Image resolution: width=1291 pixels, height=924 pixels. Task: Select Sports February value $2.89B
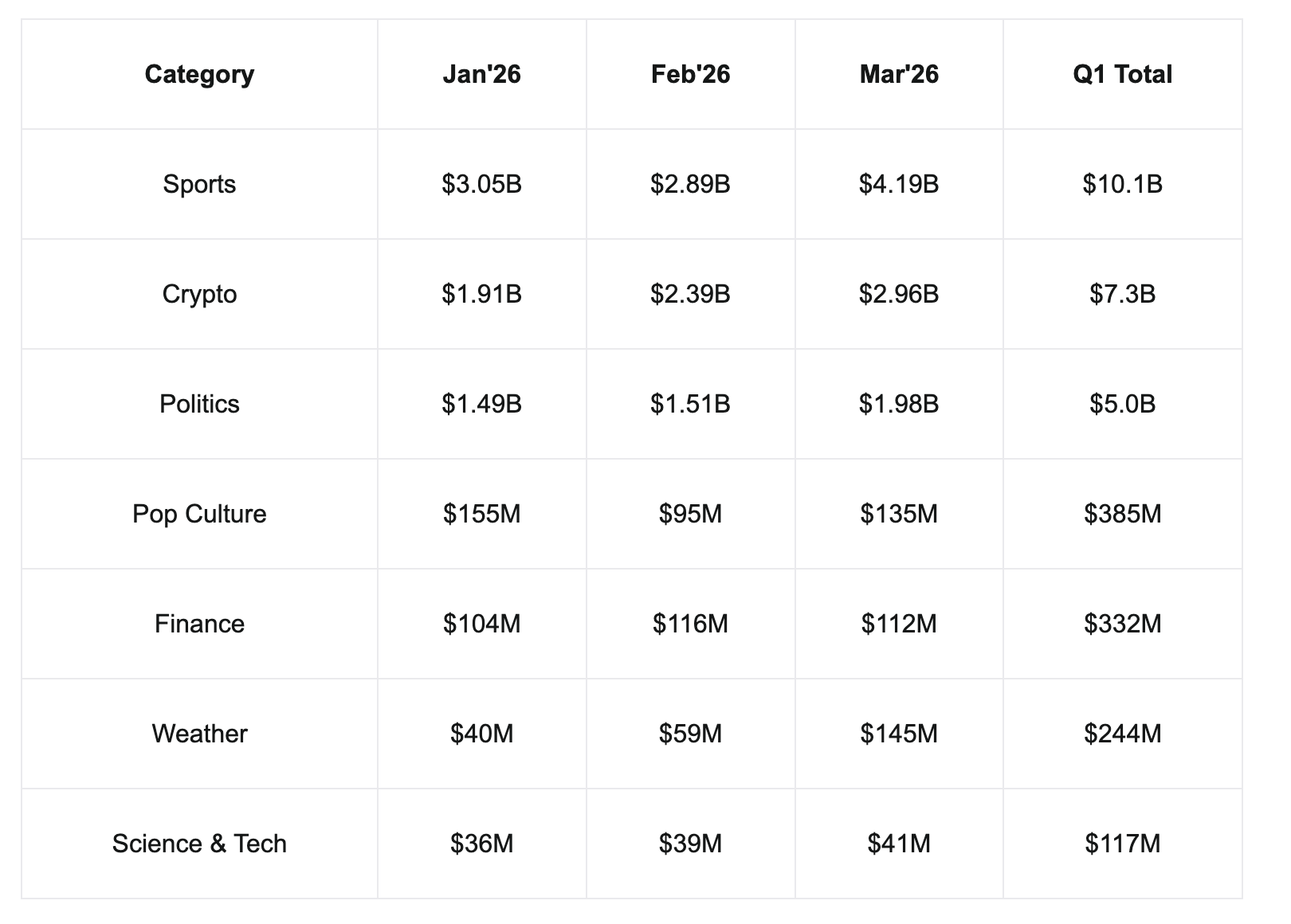(690, 184)
